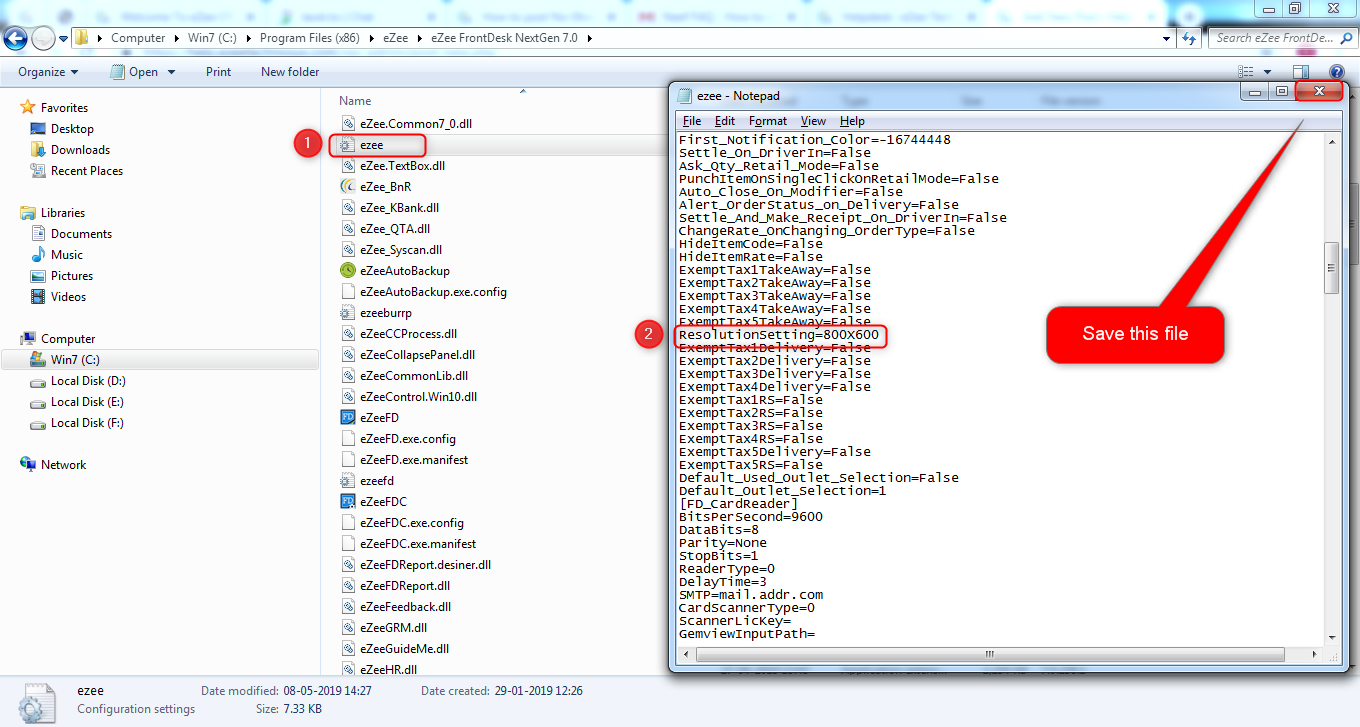Select Win7 (C:) drive in navigation pane
The height and width of the screenshot is (727, 1360).
(160, 360)
